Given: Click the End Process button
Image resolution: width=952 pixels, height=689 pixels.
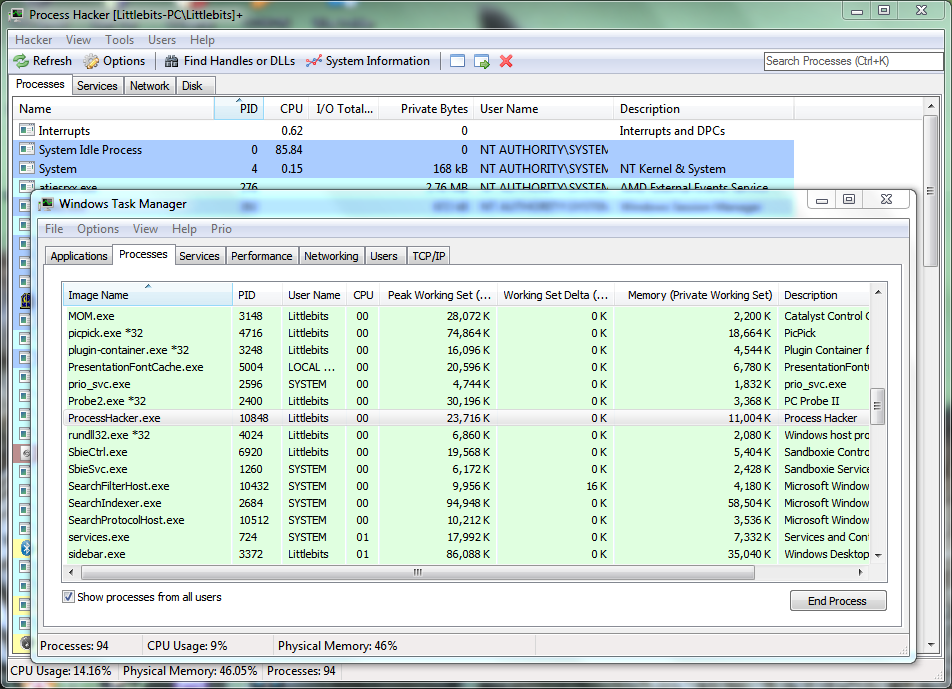Looking at the screenshot, I should [x=838, y=600].
